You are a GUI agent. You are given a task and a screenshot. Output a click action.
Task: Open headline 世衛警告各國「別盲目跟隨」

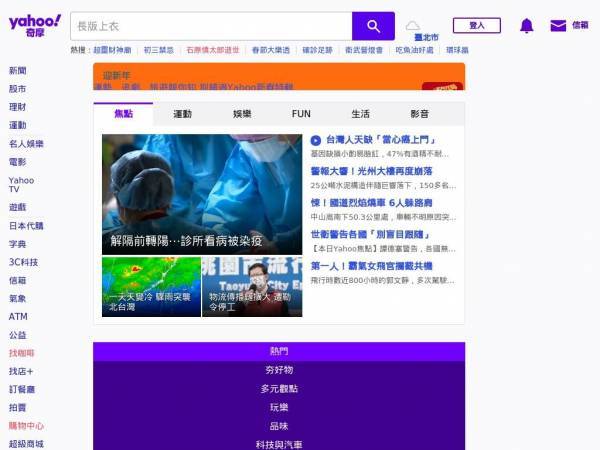pyautogui.click(x=371, y=234)
